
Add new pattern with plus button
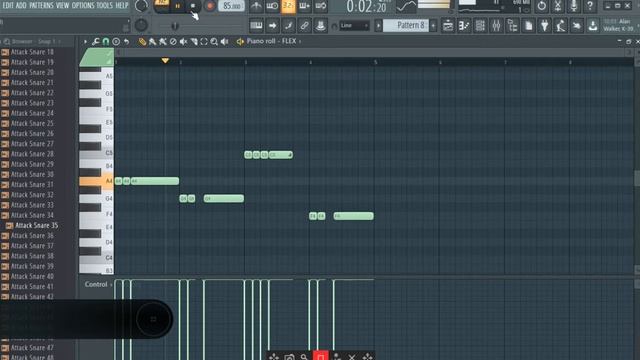click(433, 26)
